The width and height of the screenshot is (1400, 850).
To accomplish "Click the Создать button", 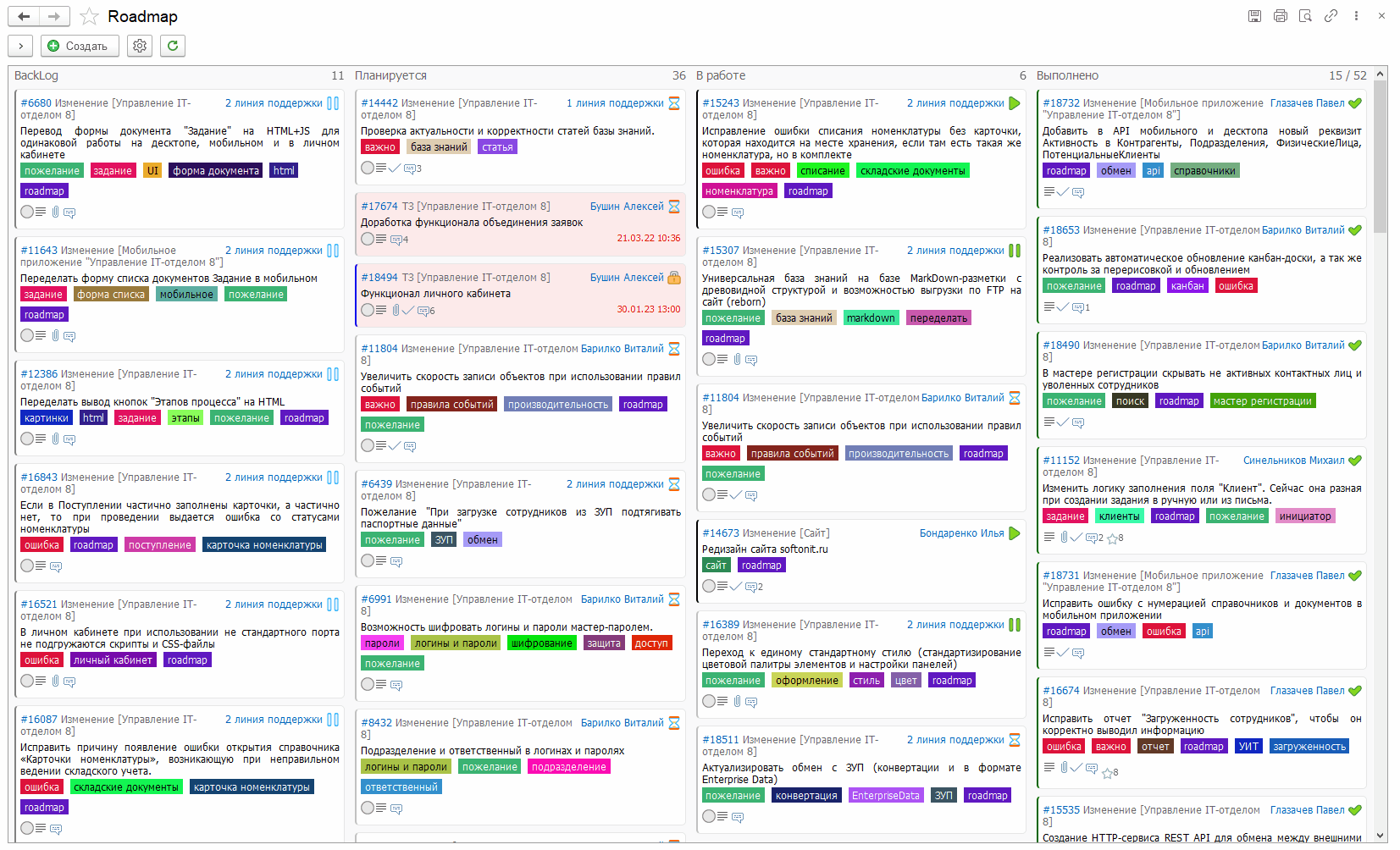I will click(x=78, y=46).
